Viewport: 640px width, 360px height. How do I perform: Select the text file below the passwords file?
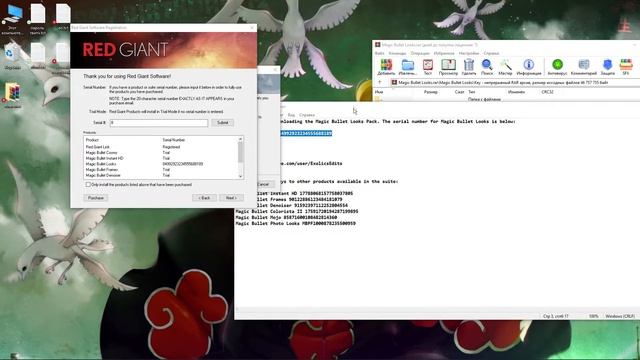(38, 56)
